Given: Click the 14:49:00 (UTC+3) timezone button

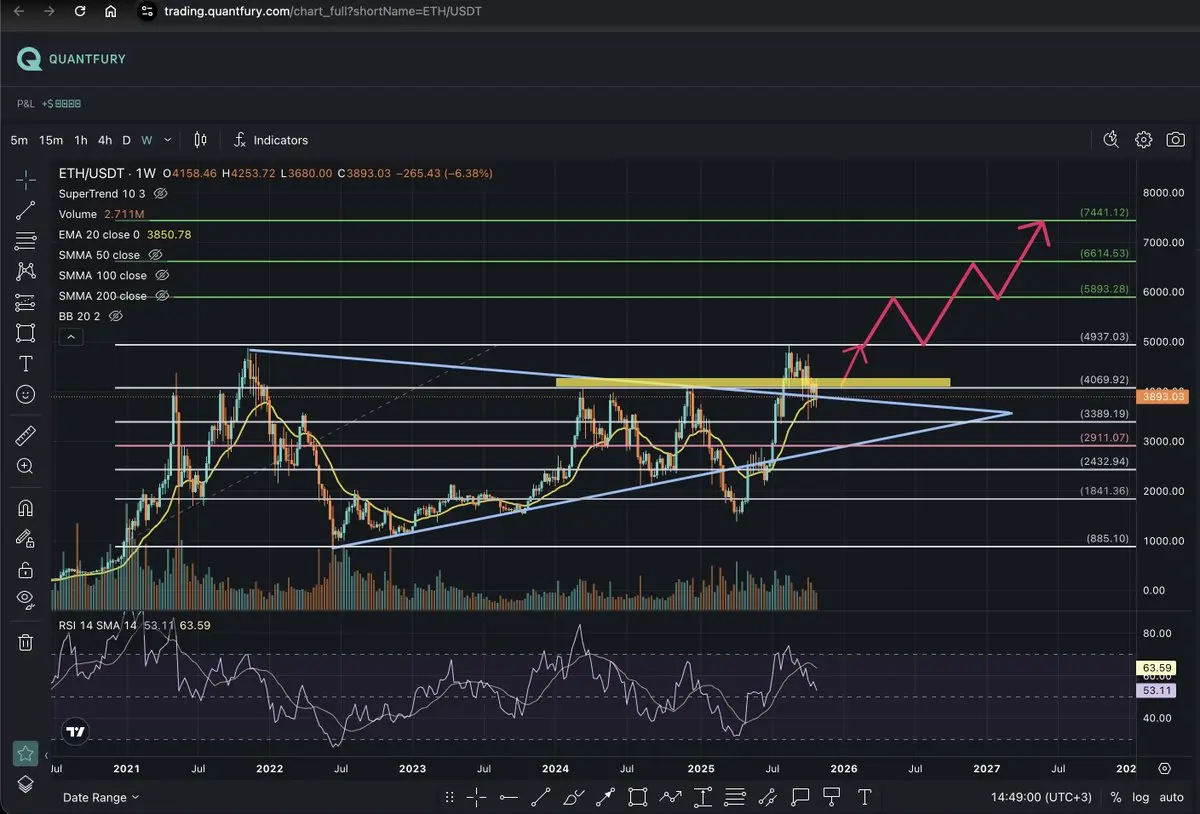Looking at the screenshot, I should click(1041, 797).
